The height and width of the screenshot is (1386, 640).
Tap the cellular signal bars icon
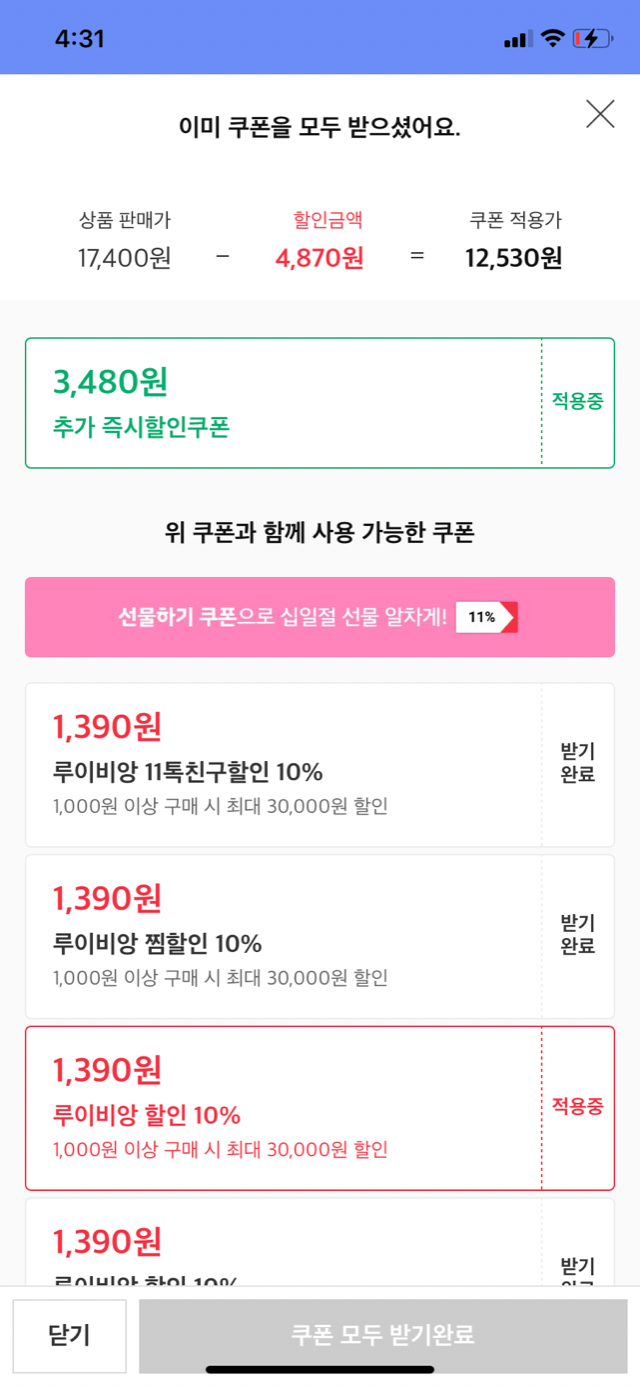(518, 40)
